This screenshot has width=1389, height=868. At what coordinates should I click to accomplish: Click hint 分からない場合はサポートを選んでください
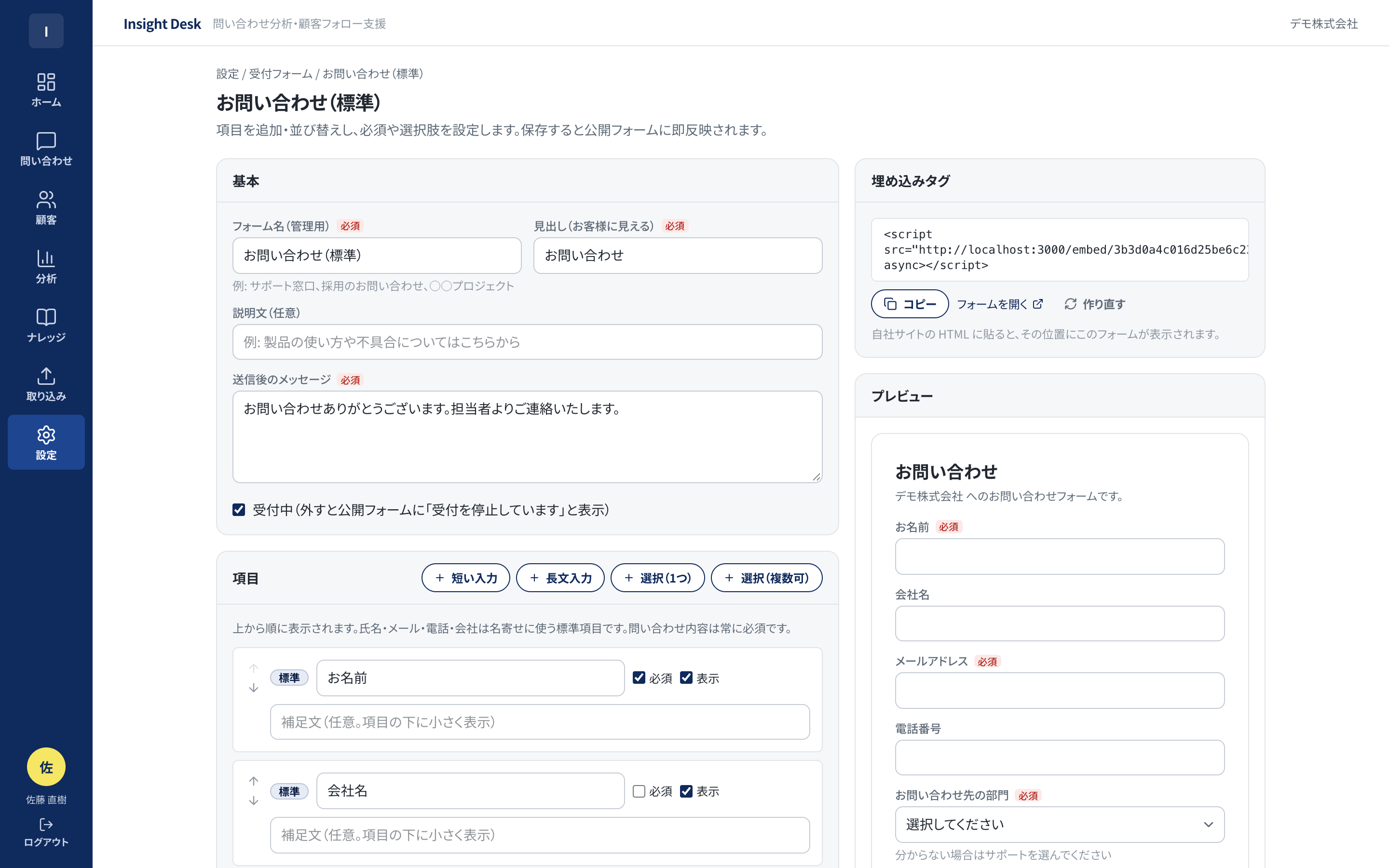pyautogui.click(x=1003, y=855)
